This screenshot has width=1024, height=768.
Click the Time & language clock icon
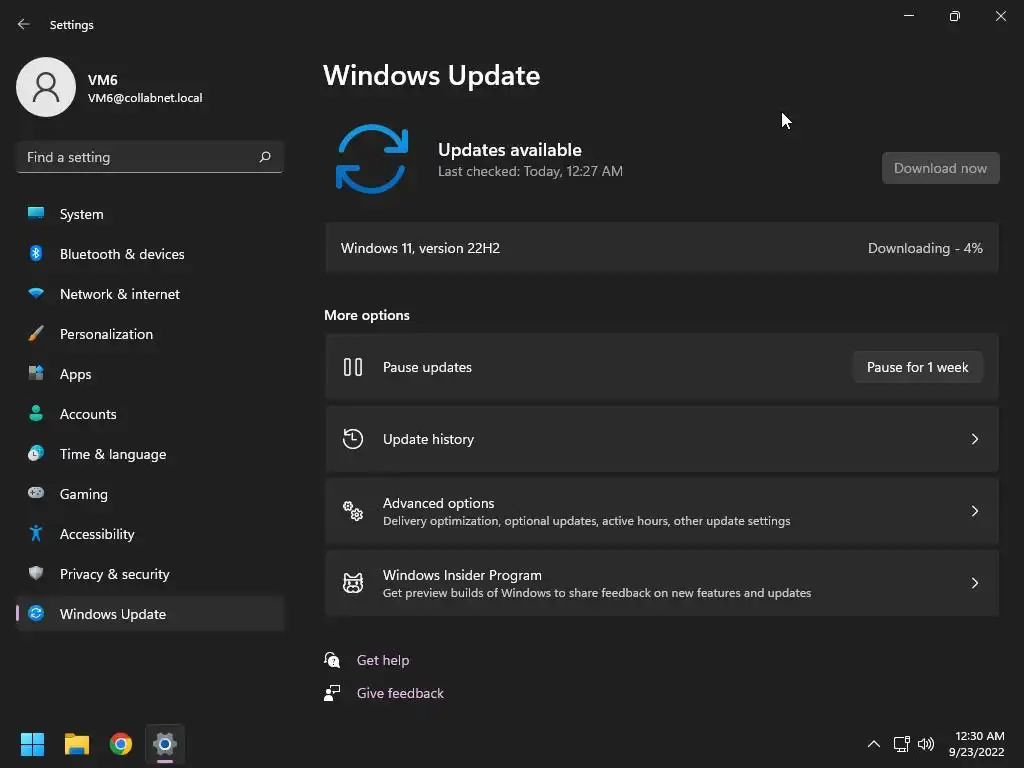36,453
